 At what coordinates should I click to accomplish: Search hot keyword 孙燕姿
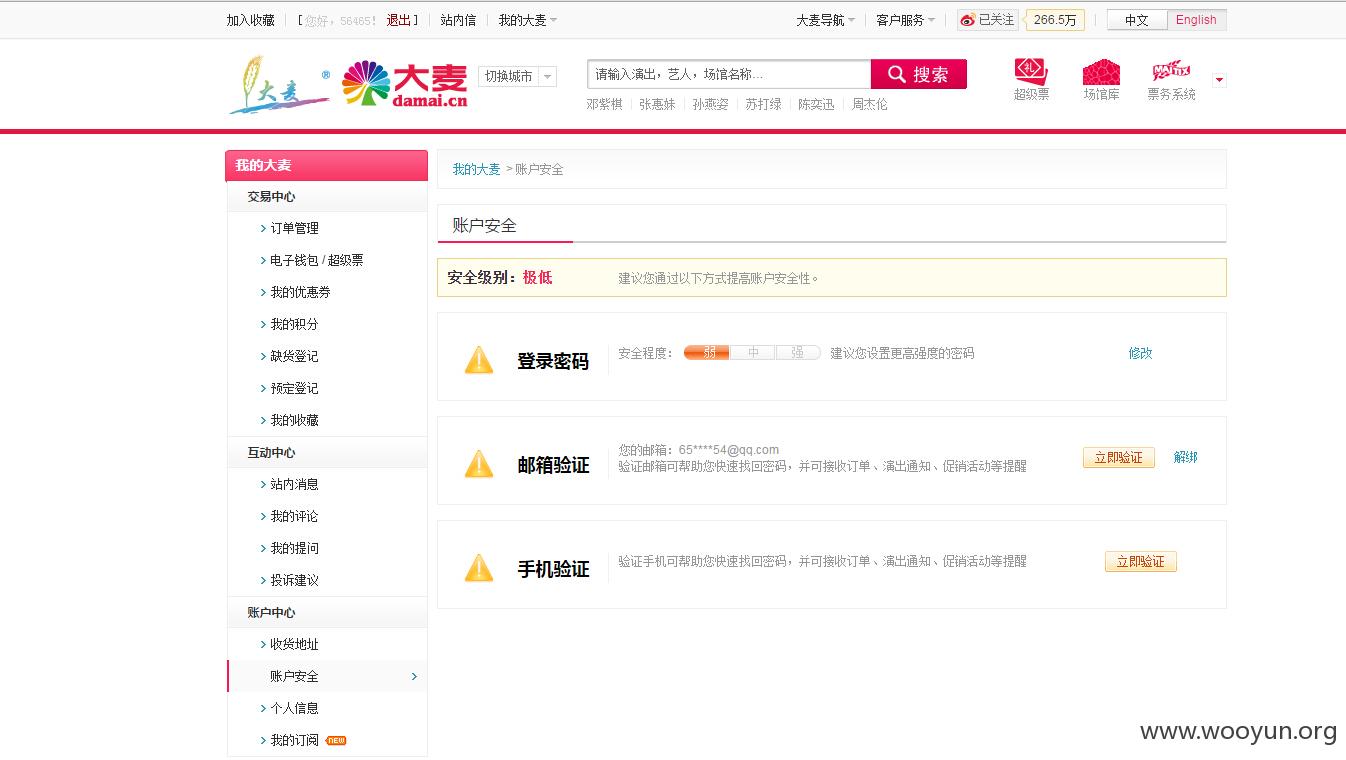[x=711, y=104]
